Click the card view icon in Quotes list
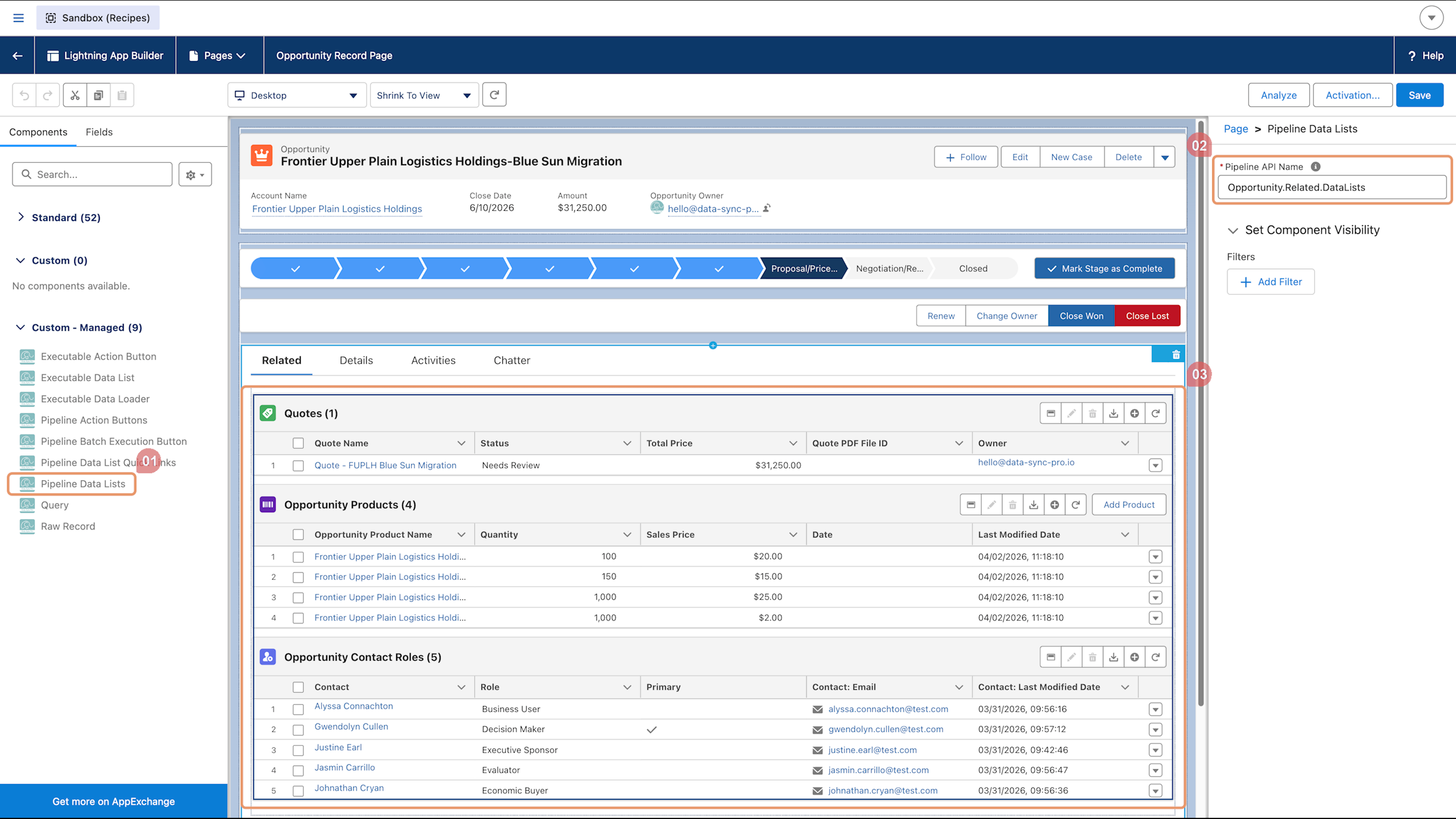Screen dimensions: 1456x819 (1051, 413)
